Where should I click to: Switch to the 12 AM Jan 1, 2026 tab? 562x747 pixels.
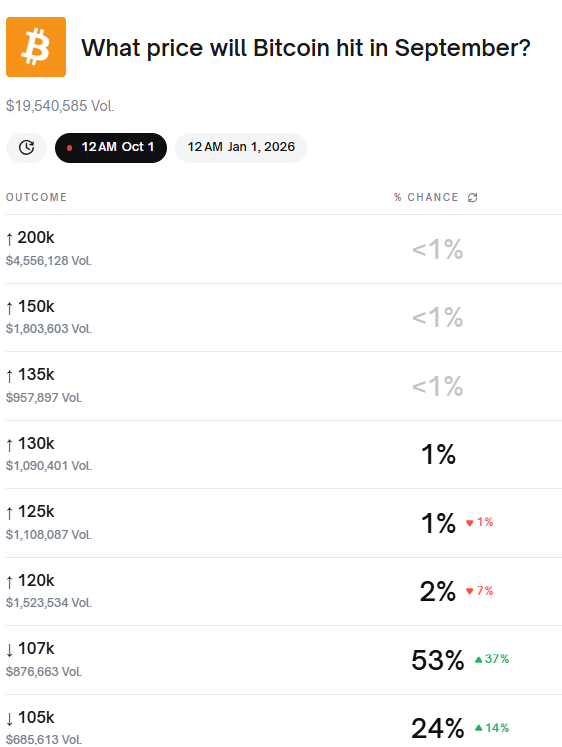click(x=241, y=148)
